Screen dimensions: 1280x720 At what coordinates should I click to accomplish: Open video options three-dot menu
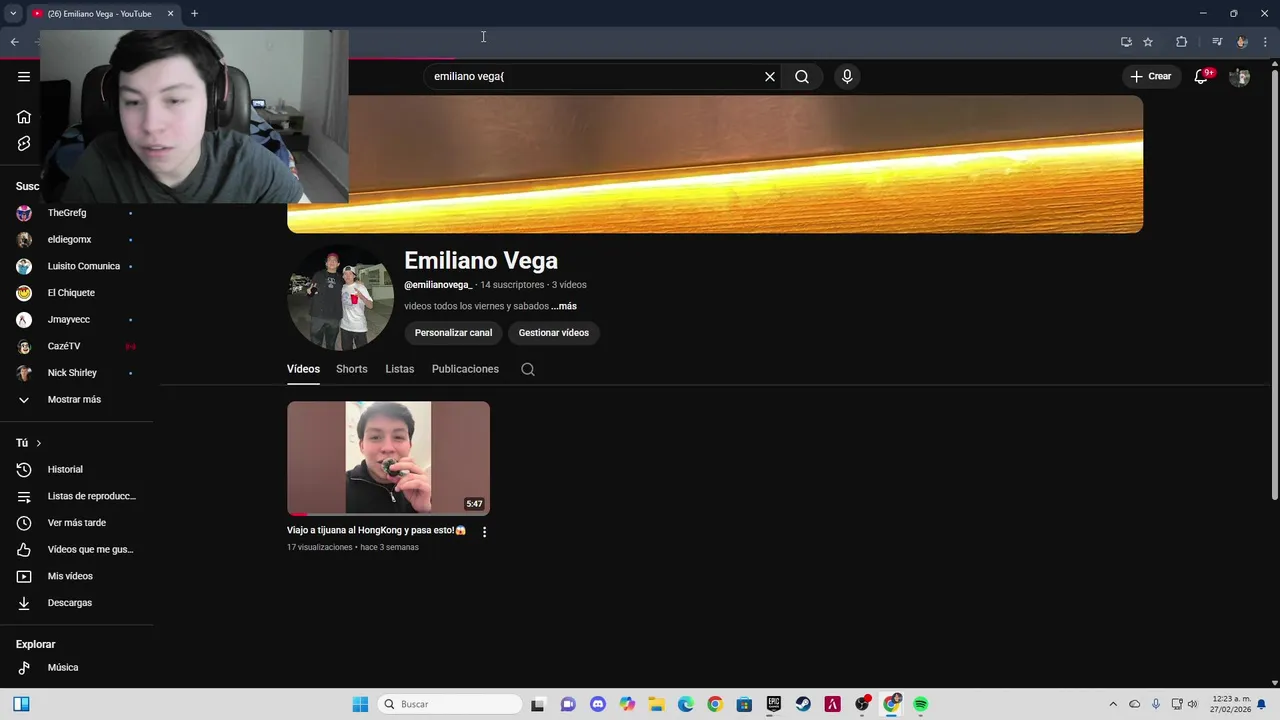(484, 532)
